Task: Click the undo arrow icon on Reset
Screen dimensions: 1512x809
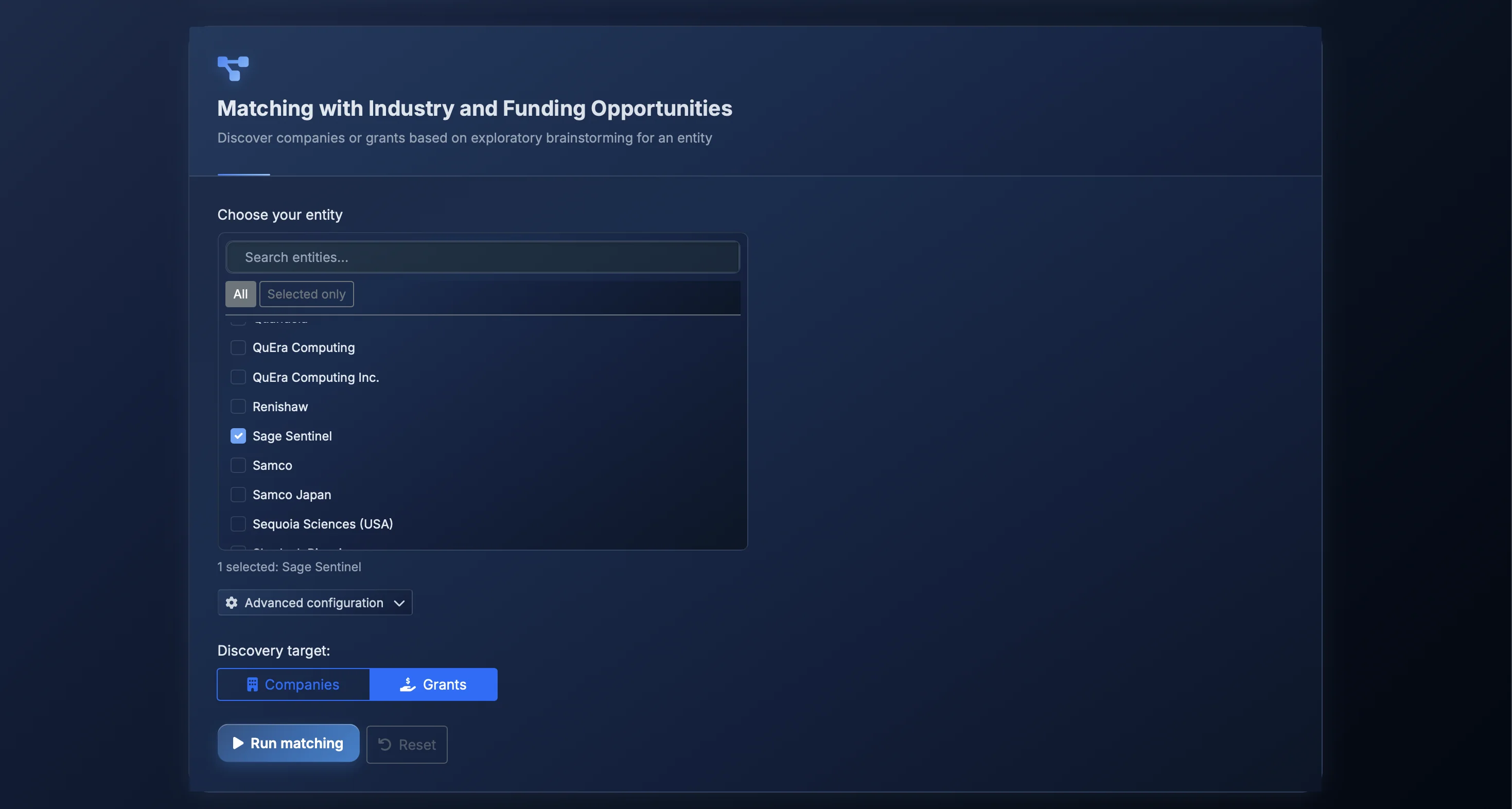Action: tap(385, 745)
